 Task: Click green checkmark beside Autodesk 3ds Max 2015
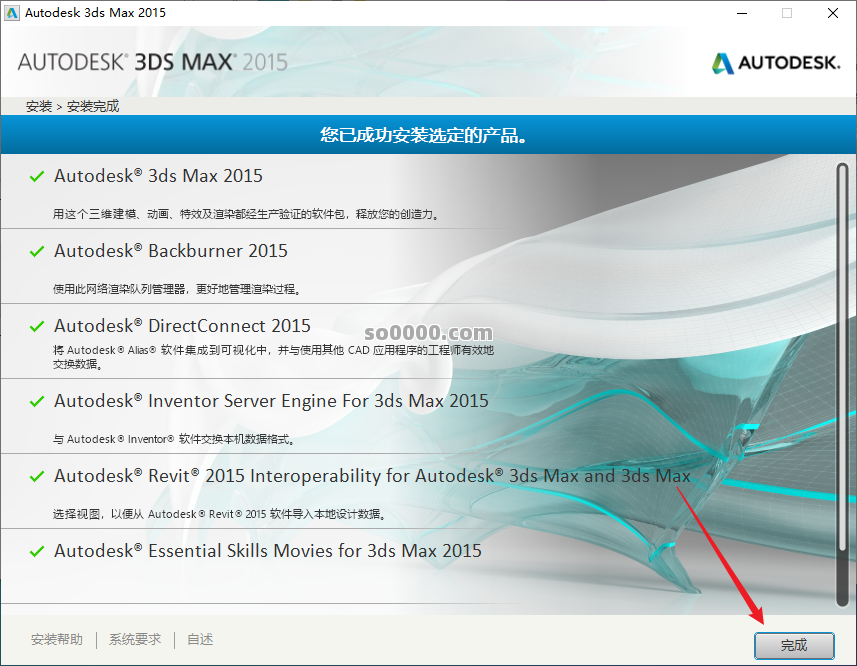click(x=37, y=177)
